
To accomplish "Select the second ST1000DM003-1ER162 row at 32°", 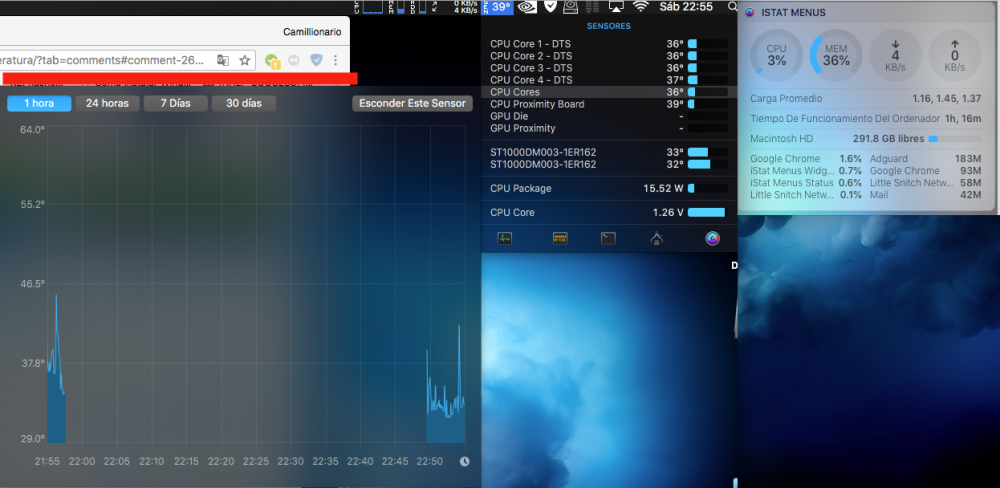I will [x=609, y=165].
